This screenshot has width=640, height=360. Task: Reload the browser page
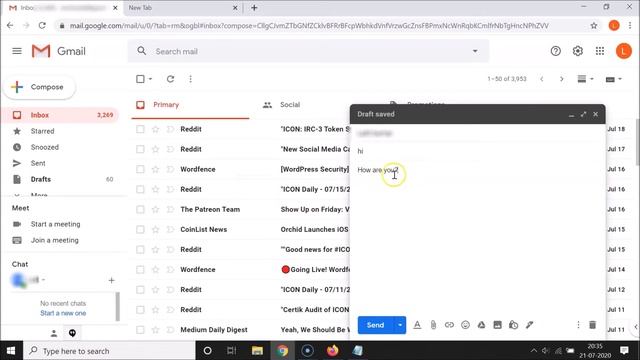tap(42, 26)
